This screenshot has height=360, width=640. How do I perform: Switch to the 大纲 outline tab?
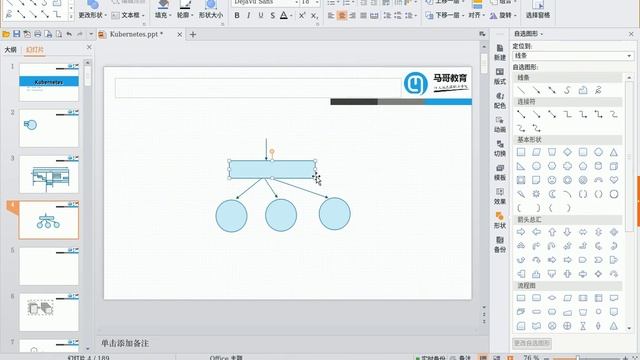coord(11,50)
